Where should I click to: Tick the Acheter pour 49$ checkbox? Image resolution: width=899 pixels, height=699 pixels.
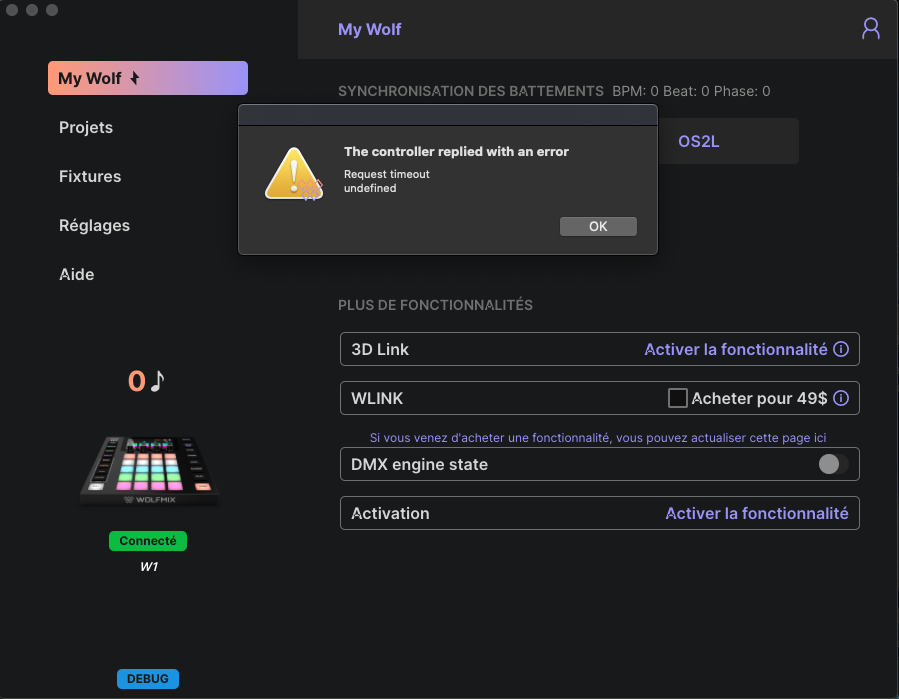677,398
